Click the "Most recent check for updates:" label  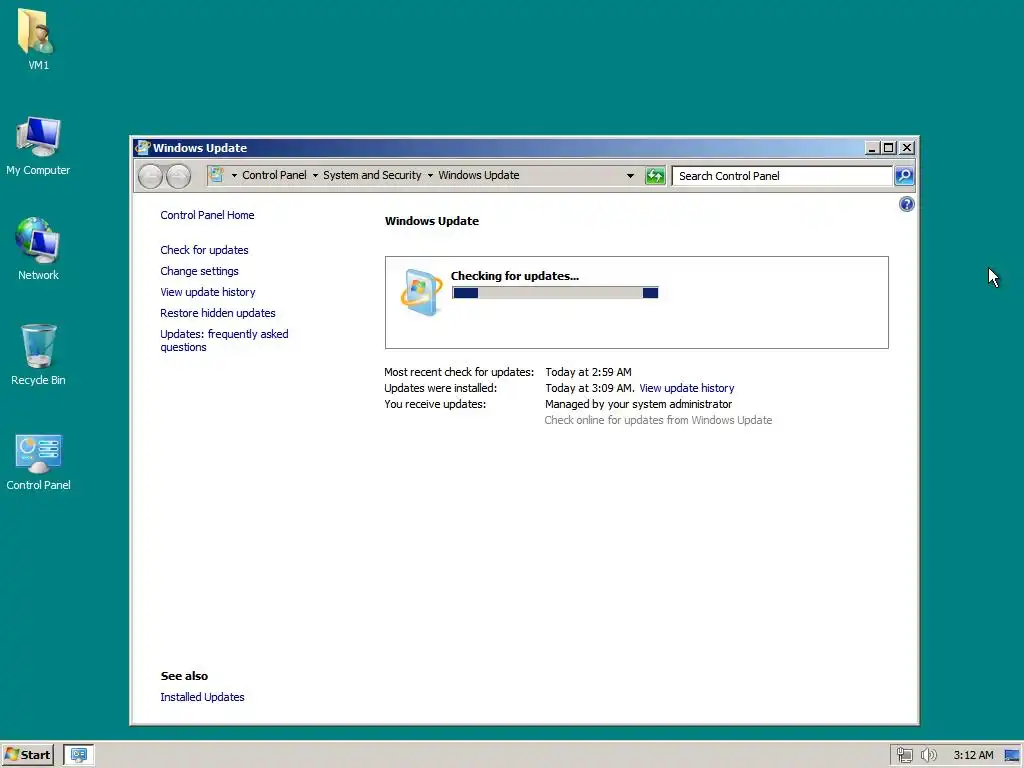pos(458,372)
